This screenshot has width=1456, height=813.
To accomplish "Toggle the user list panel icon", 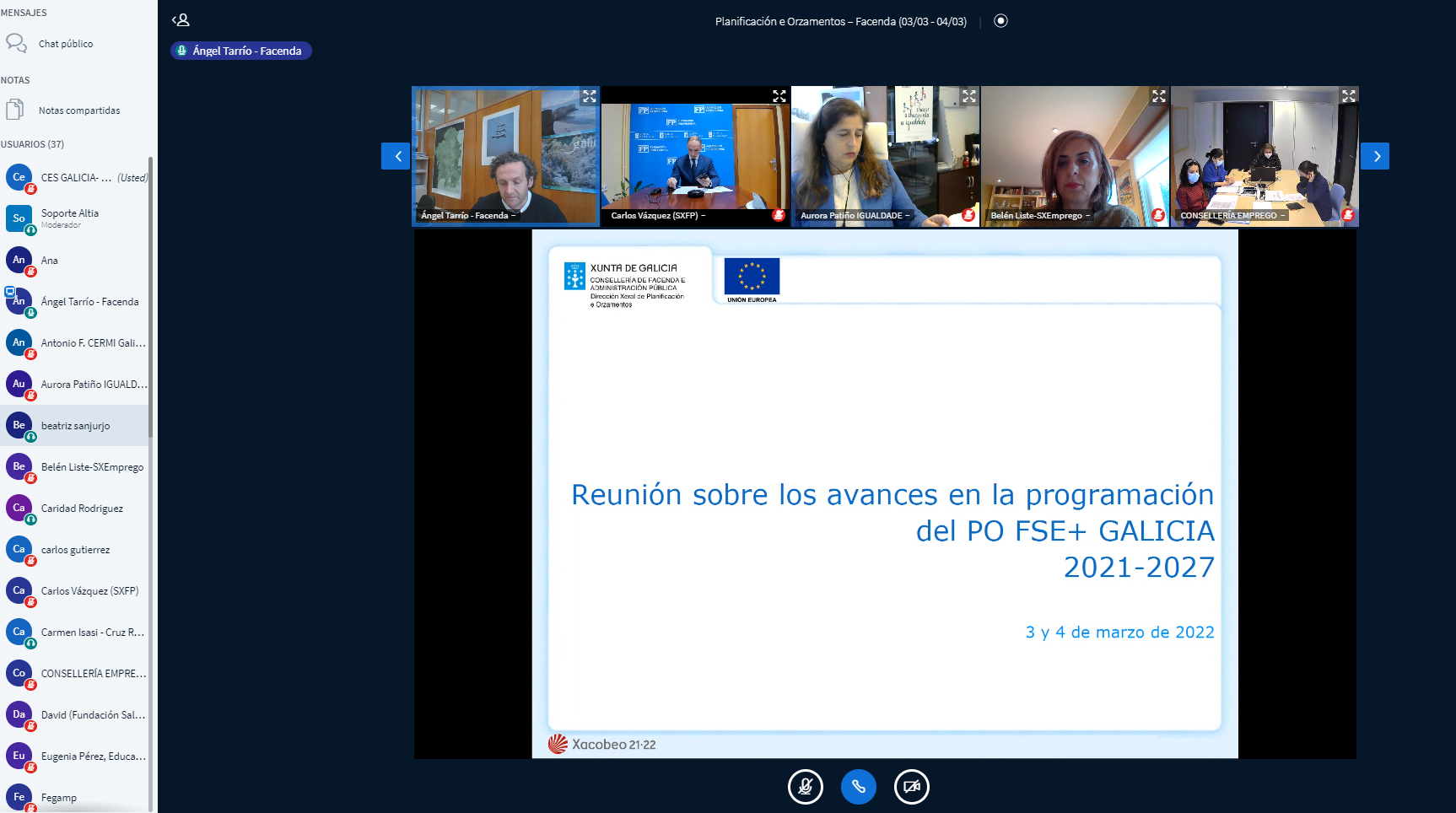I will 181,20.
